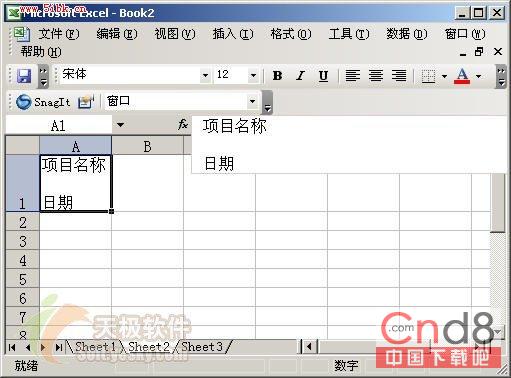Screen dimensions: 511x378
Task: Click the Select All corner button
Action: point(22,146)
